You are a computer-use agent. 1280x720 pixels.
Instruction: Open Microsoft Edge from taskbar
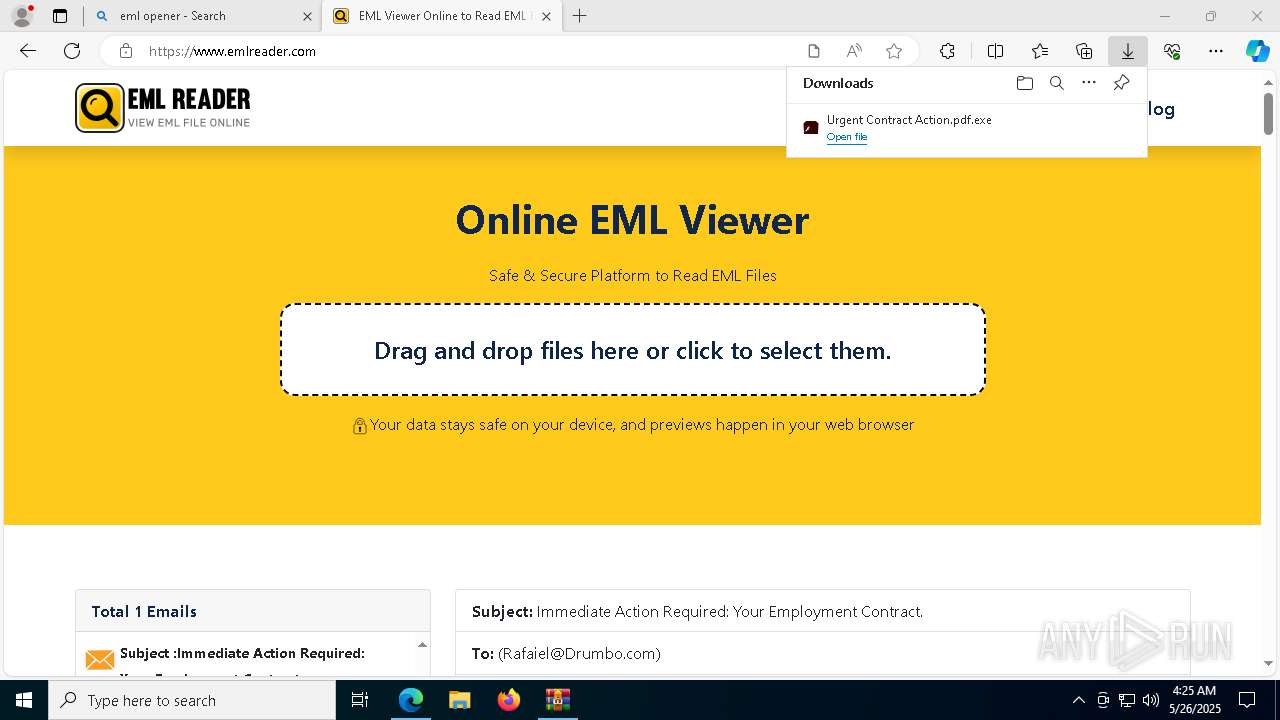pos(411,700)
